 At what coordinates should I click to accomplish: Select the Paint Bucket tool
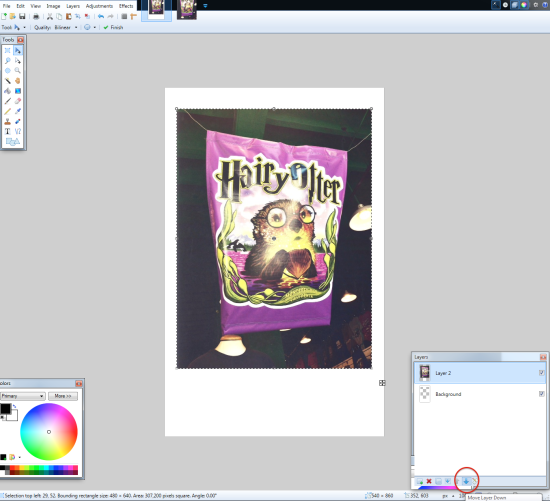(7, 91)
